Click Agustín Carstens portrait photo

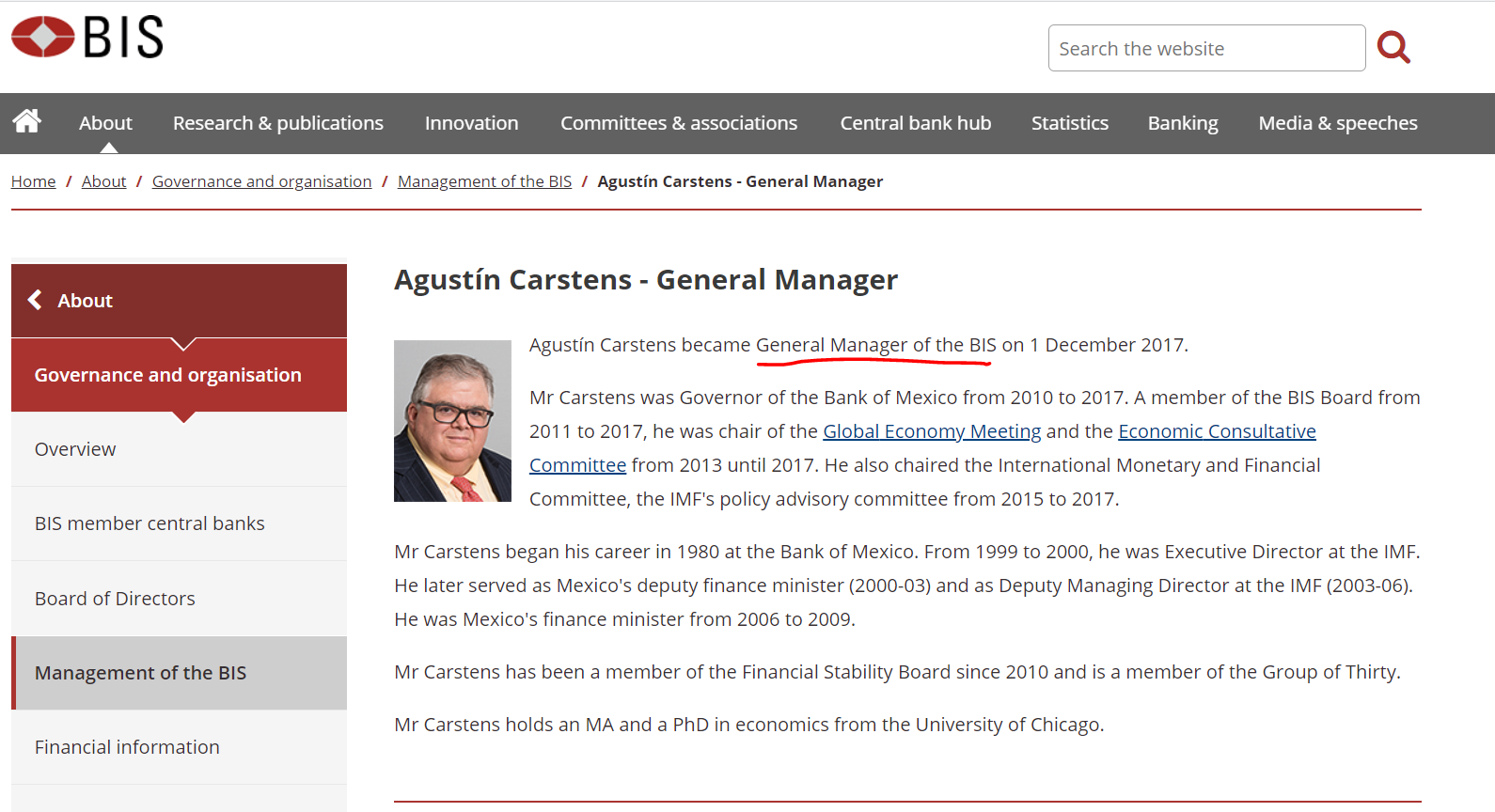pos(452,421)
